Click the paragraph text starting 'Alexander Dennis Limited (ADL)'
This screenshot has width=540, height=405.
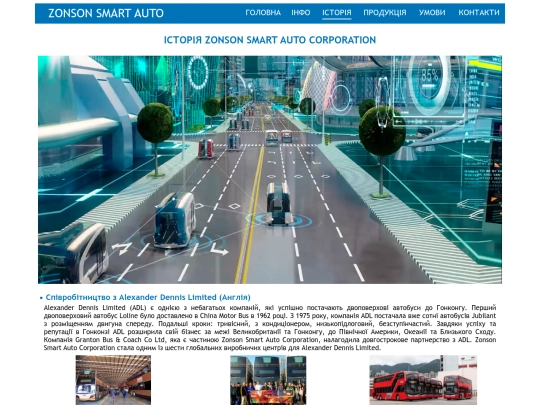(270, 328)
